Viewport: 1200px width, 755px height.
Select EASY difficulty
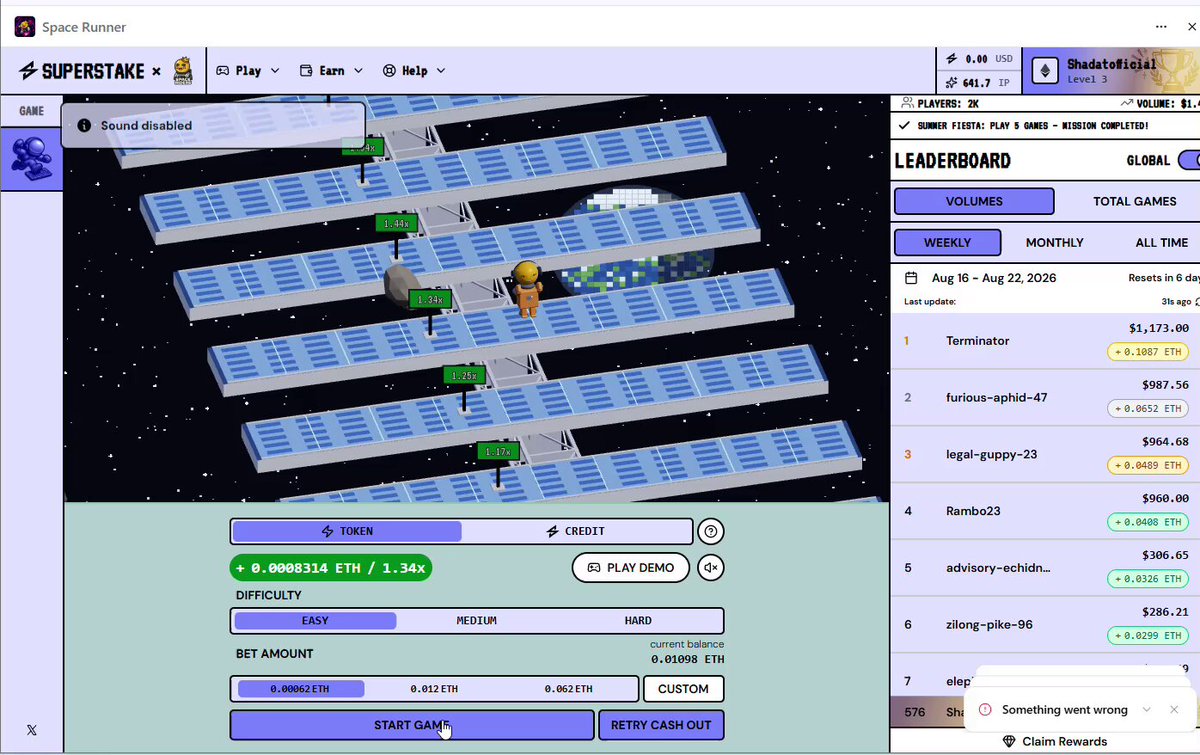(x=315, y=621)
